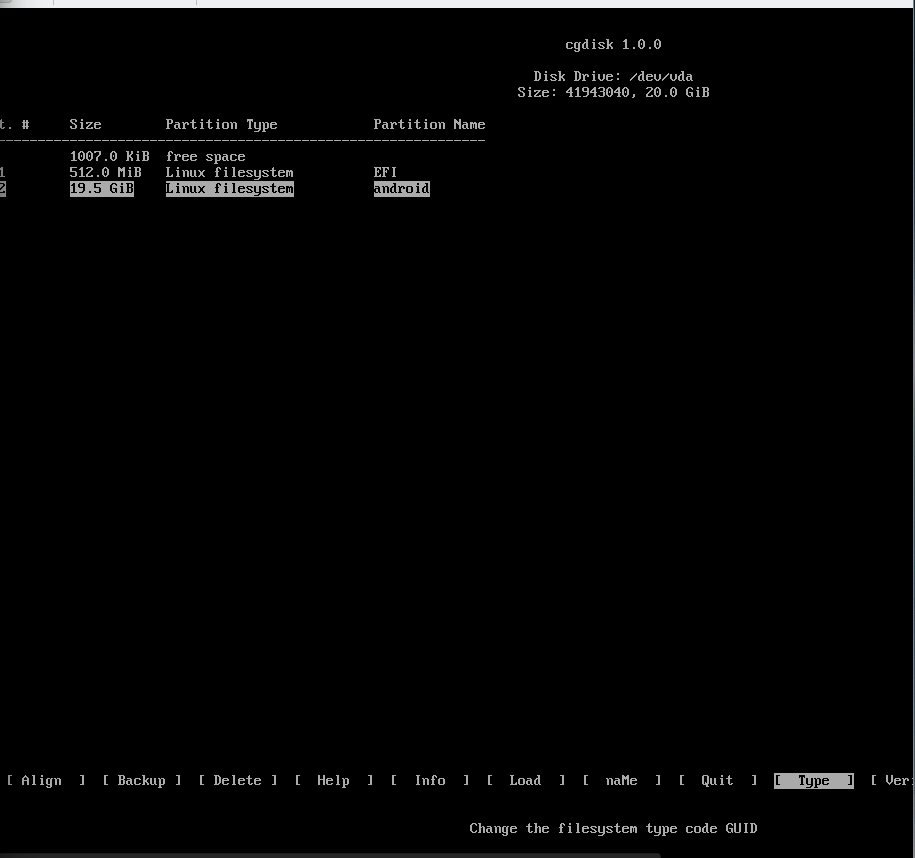Open the Help menu option
The width and height of the screenshot is (915, 858).
333,781
